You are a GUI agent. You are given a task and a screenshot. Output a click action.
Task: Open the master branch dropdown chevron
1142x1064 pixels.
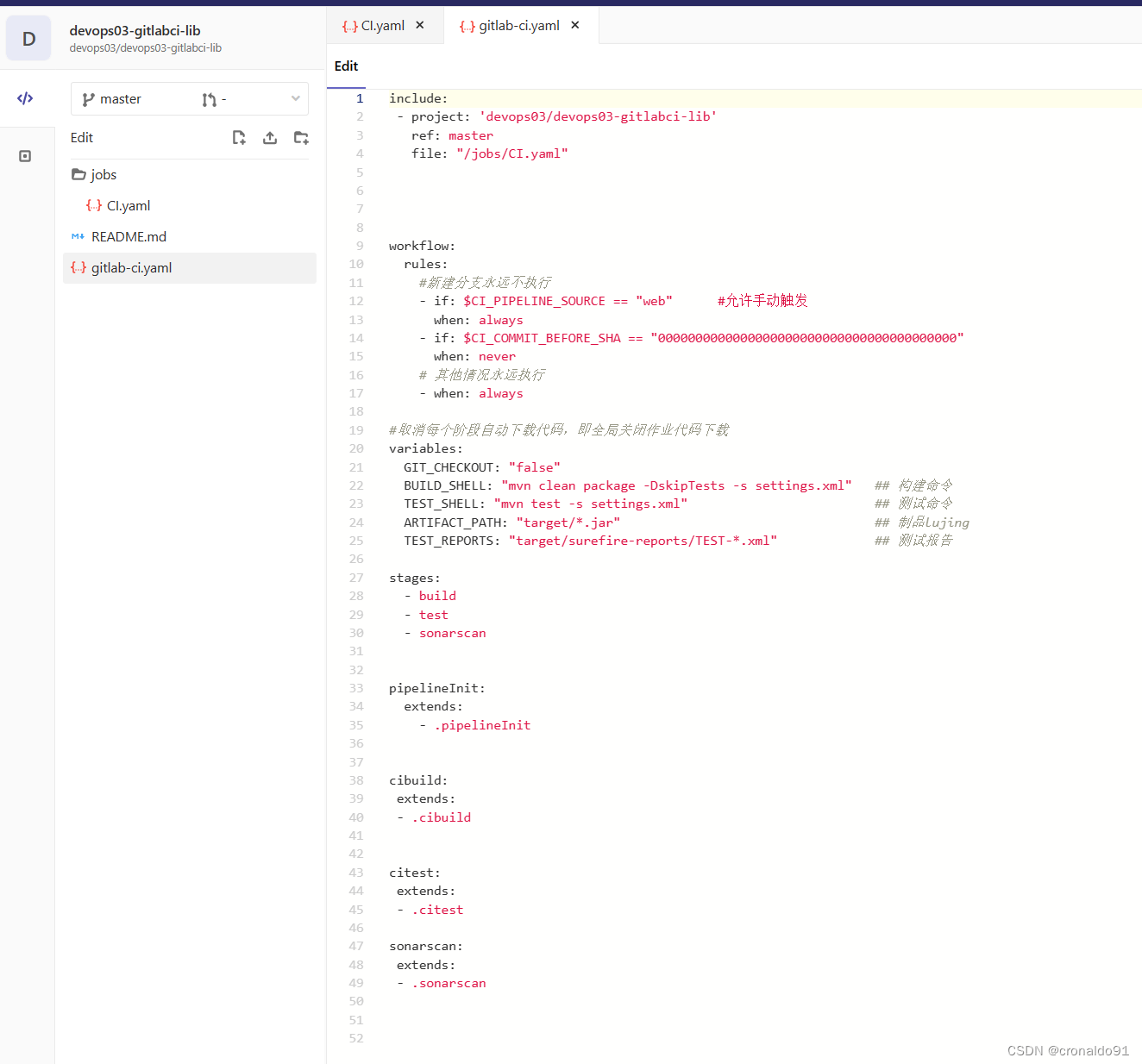tap(295, 99)
